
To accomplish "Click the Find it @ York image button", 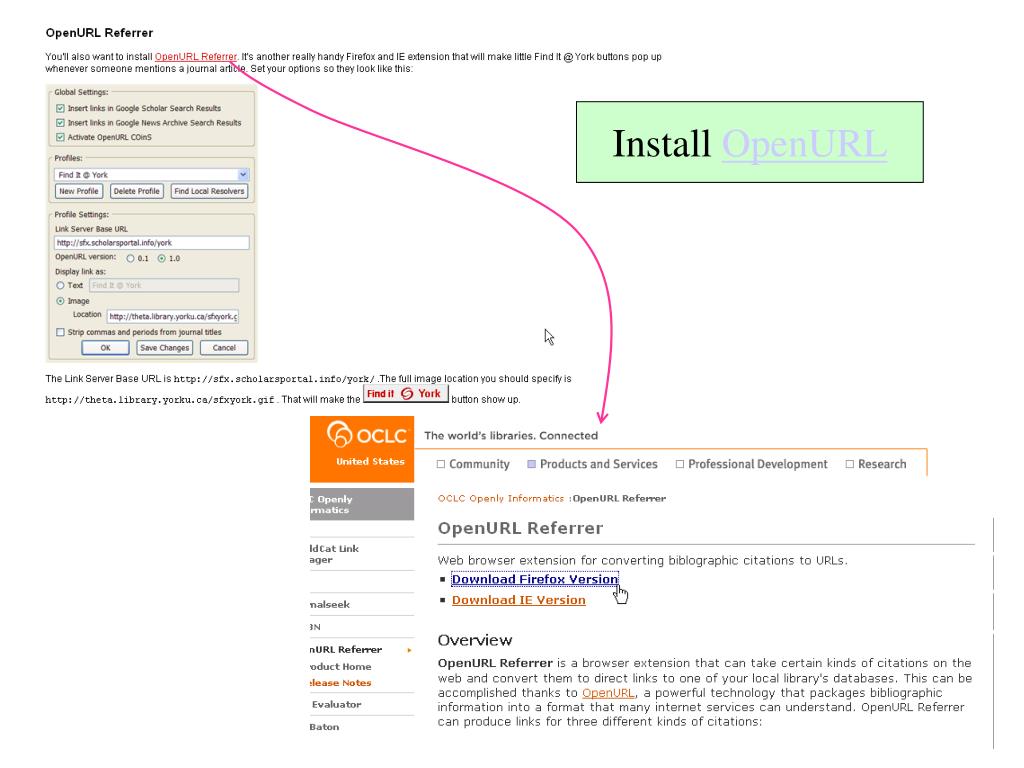I will point(406,394).
